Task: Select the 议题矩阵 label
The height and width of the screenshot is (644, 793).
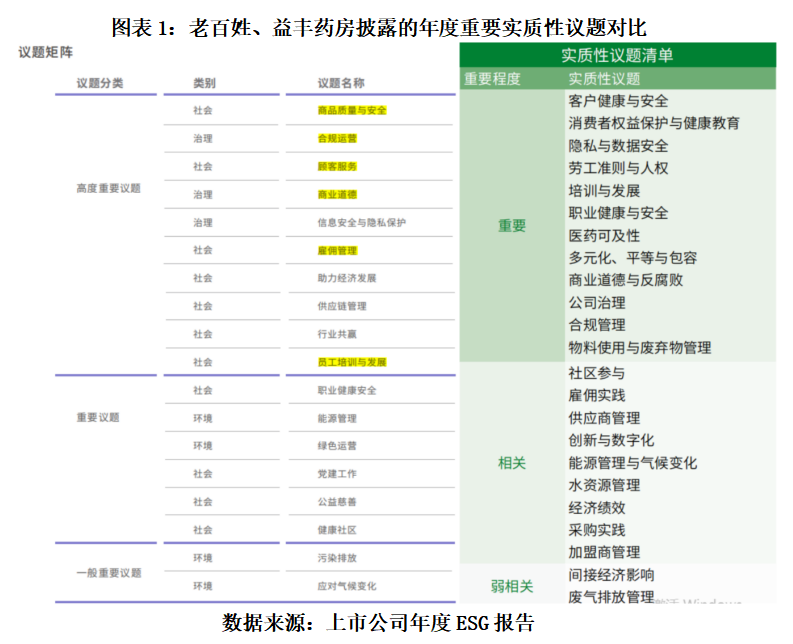Action: [x=46, y=52]
